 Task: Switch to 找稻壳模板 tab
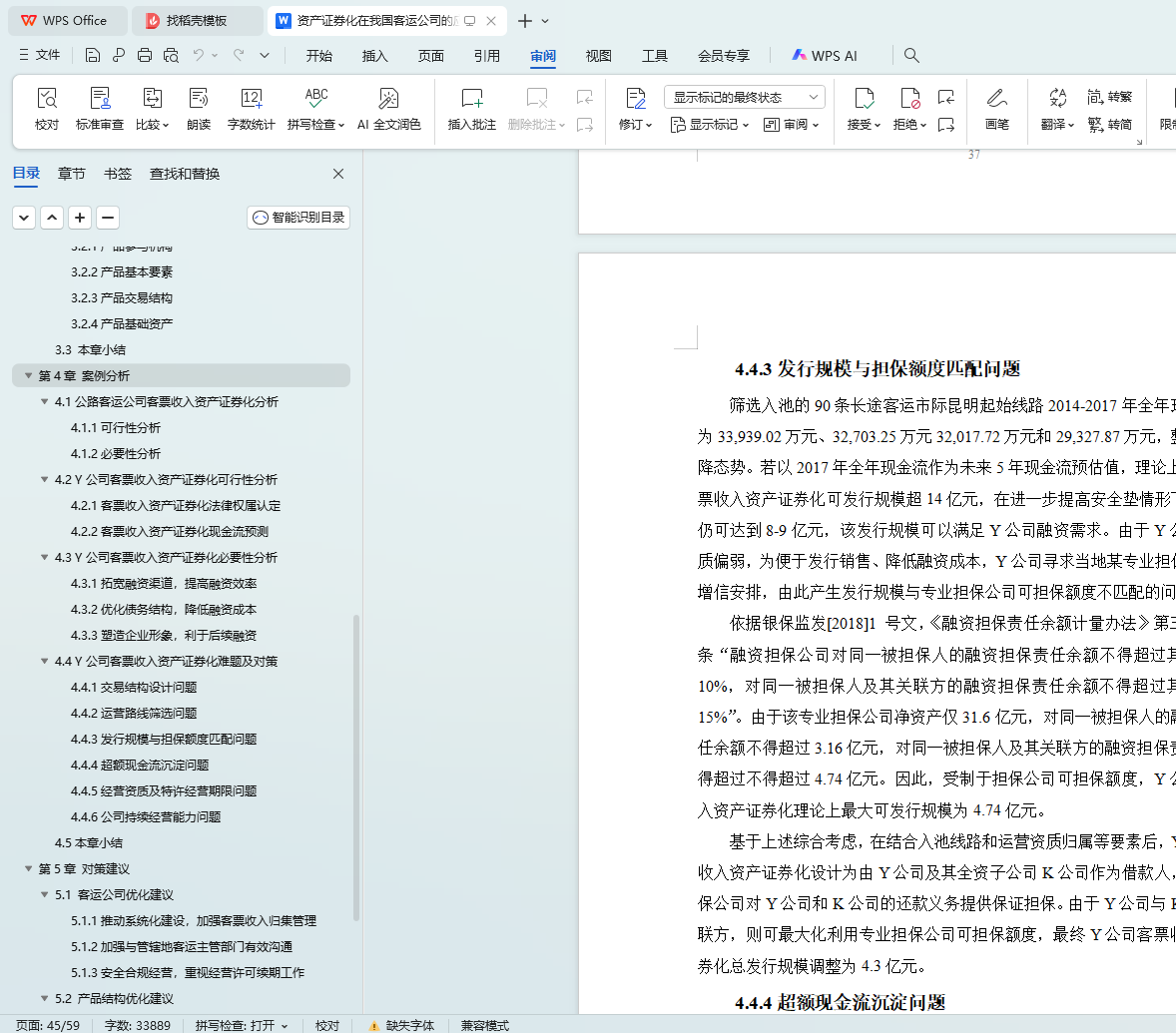click(x=198, y=21)
